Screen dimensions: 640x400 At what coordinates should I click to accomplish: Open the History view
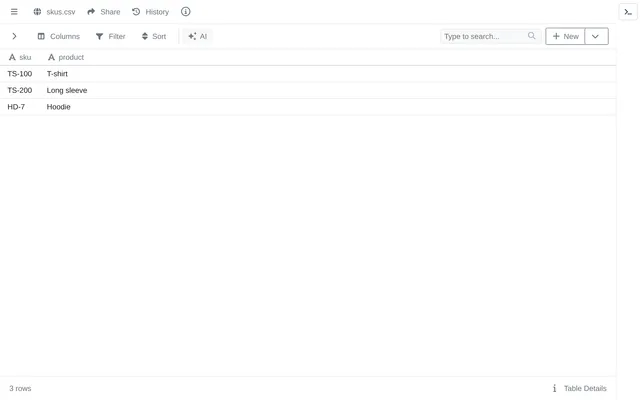tap(151, 12)
